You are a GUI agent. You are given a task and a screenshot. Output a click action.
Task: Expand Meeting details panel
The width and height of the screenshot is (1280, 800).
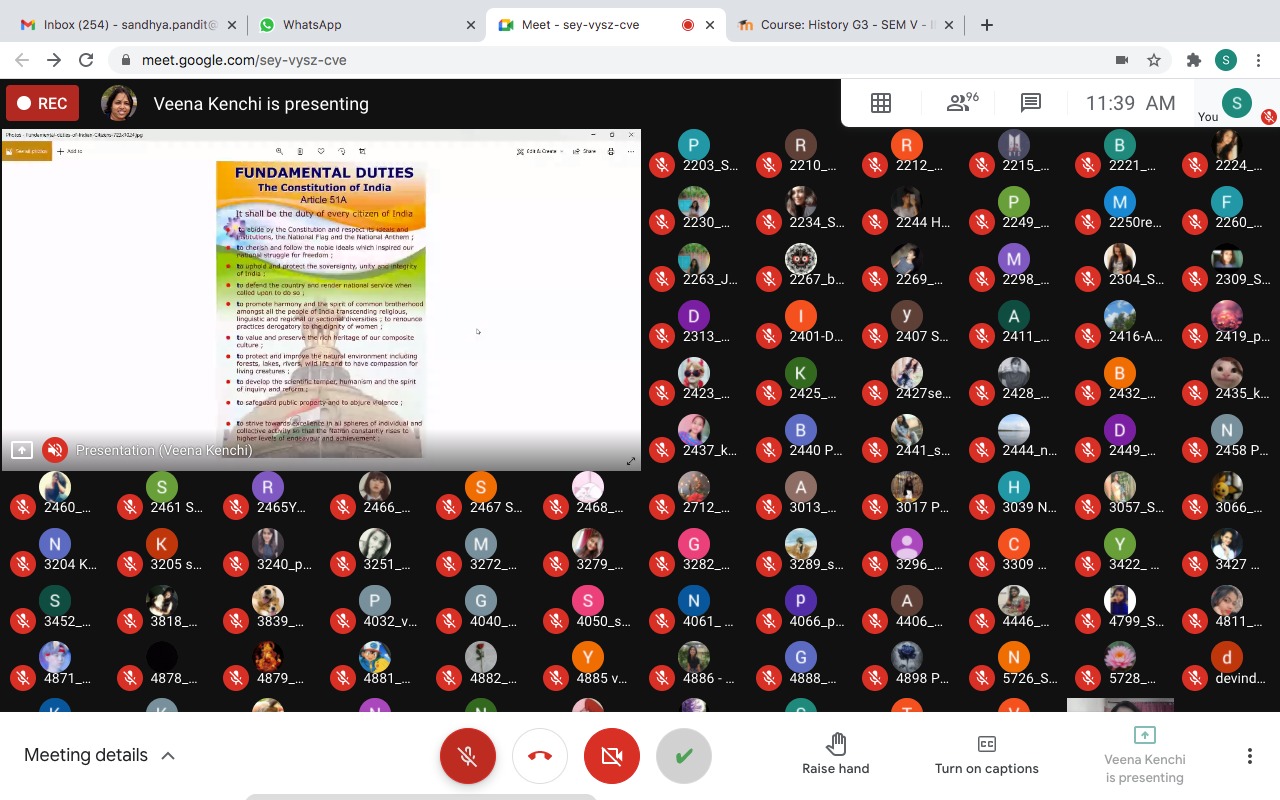click(x=100, y=755)
